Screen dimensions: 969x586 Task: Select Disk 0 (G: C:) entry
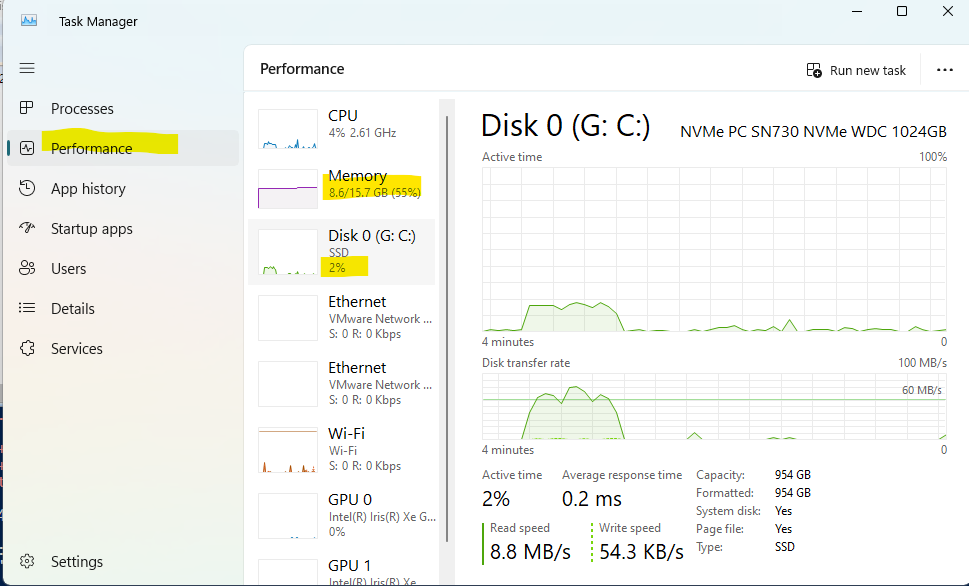pos(345,251)
